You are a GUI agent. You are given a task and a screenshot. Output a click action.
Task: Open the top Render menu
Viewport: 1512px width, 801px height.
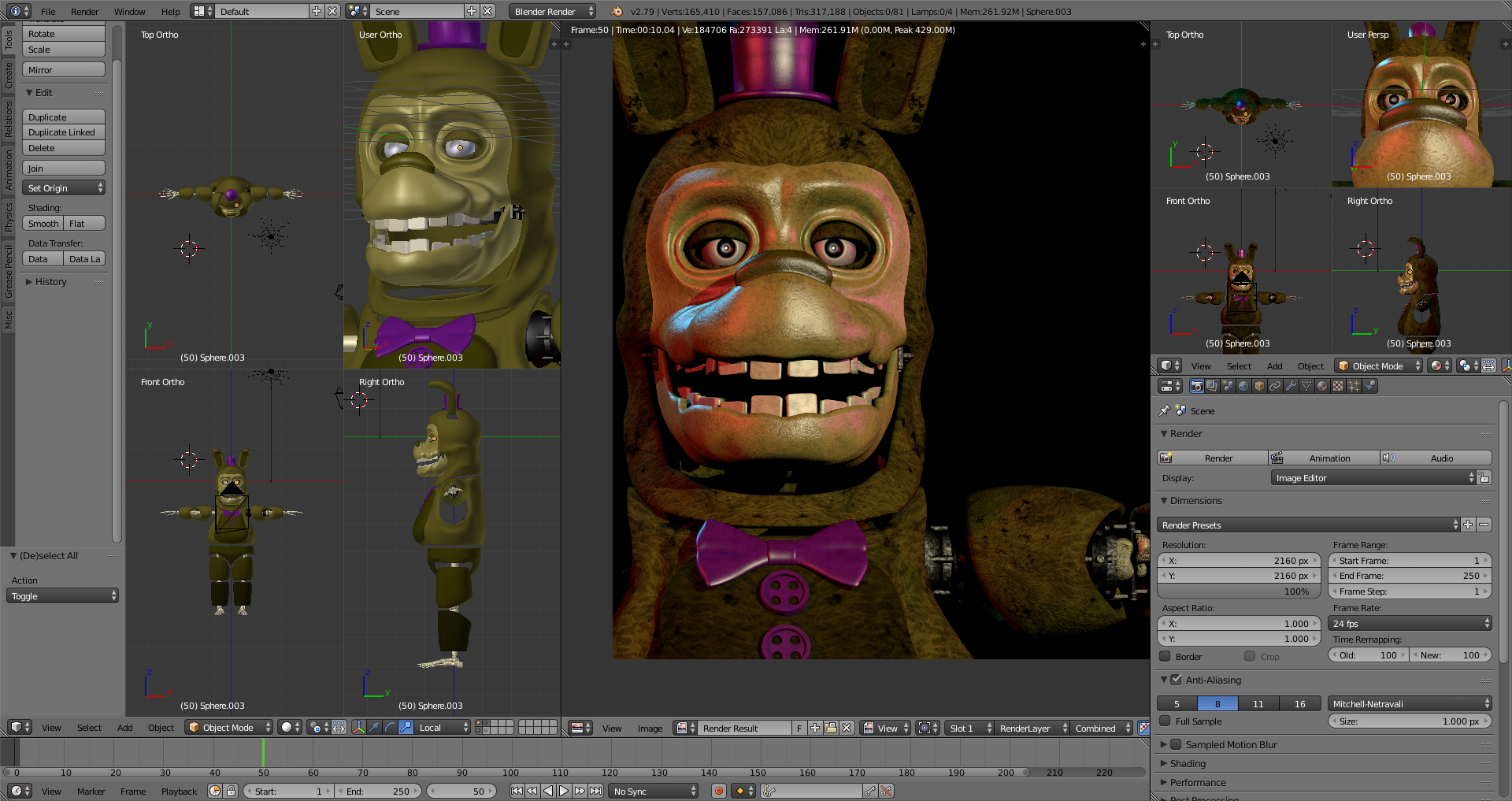coord(84,12)
